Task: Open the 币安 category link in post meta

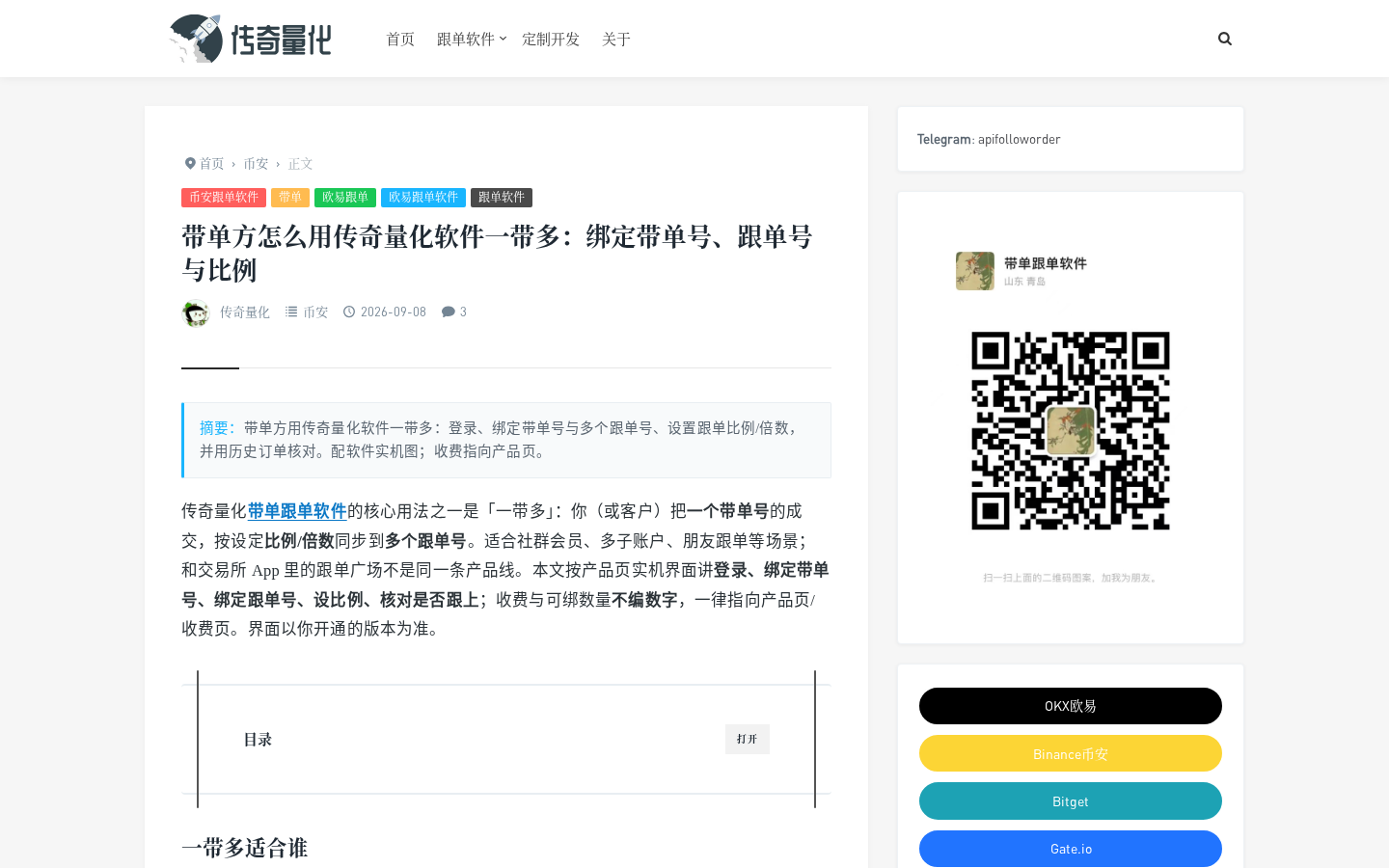Action: tap(316, 312)
